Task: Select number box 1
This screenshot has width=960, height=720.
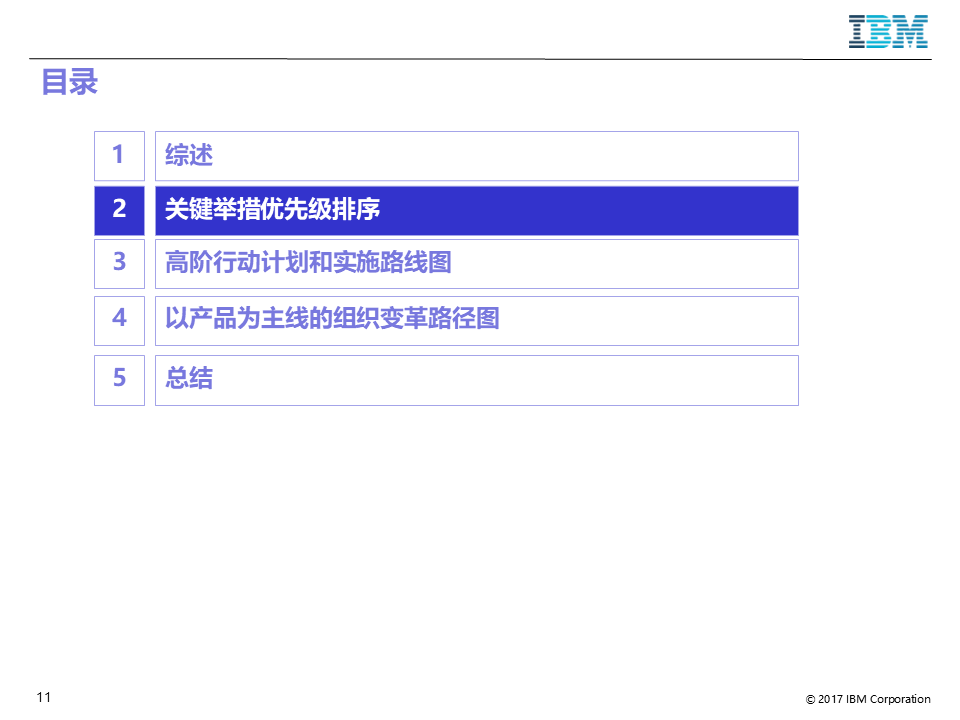Action: point(119,156)
